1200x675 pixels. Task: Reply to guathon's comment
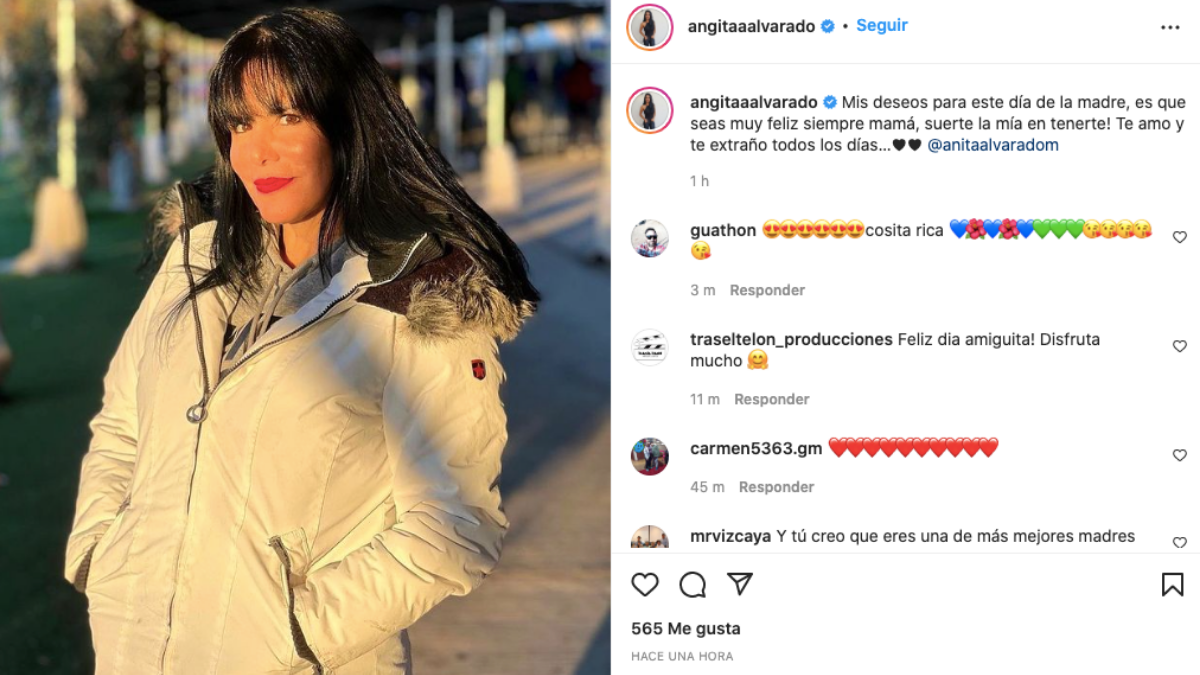[x=767, y=290]
